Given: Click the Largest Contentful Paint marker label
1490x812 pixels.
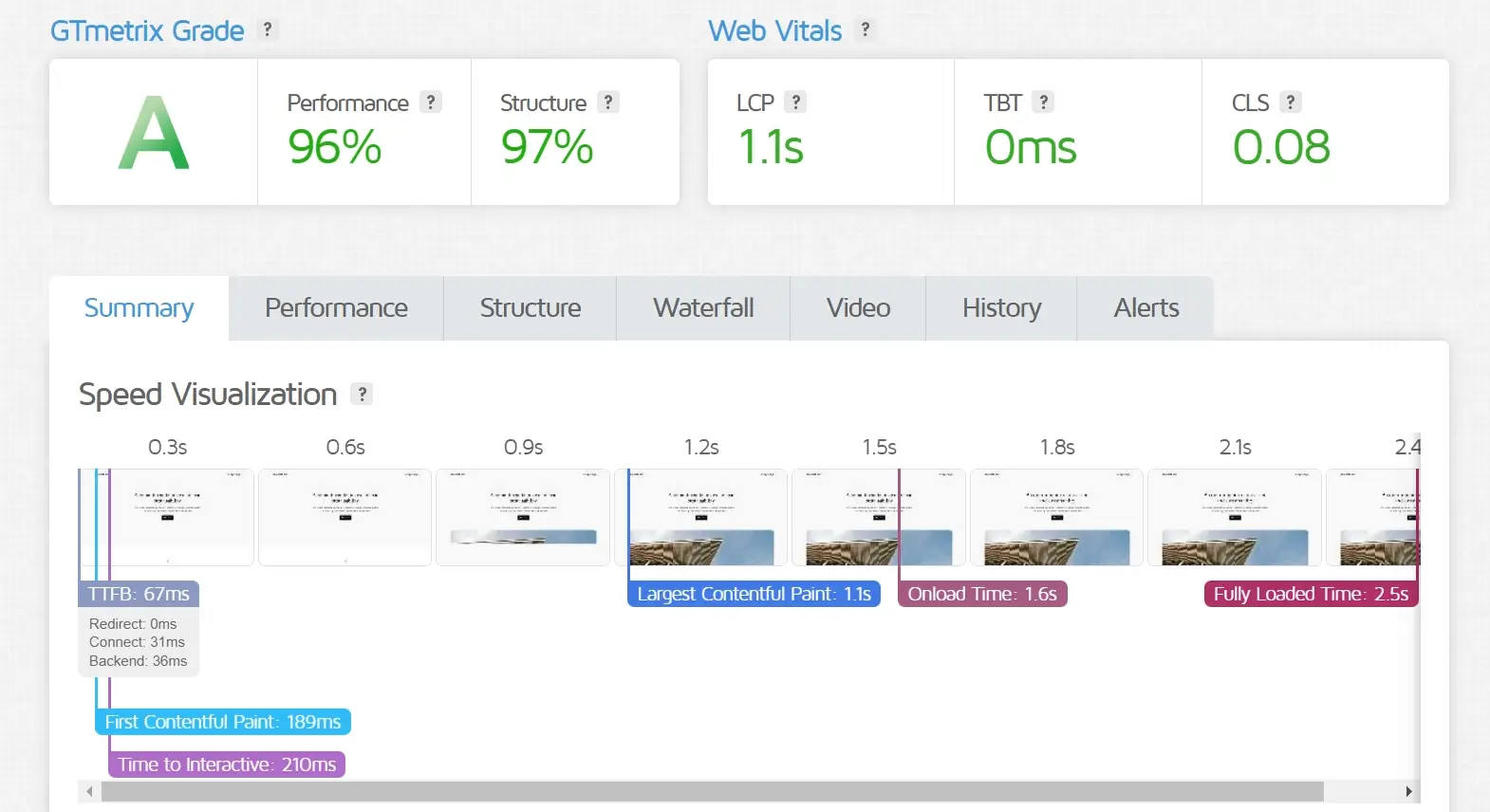Looking at the screenshot, I should pos(754,594).
